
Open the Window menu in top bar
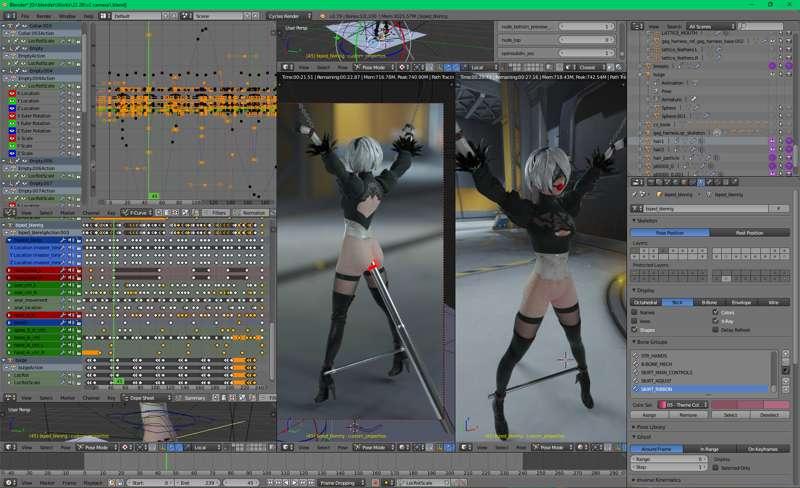67,16
